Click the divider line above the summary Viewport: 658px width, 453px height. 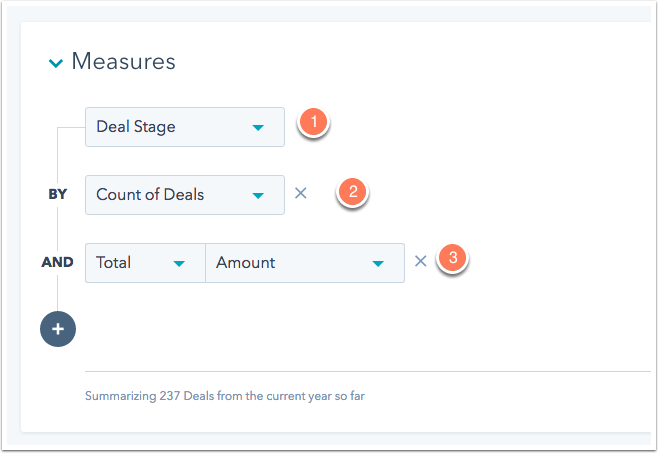click(368, 372)
